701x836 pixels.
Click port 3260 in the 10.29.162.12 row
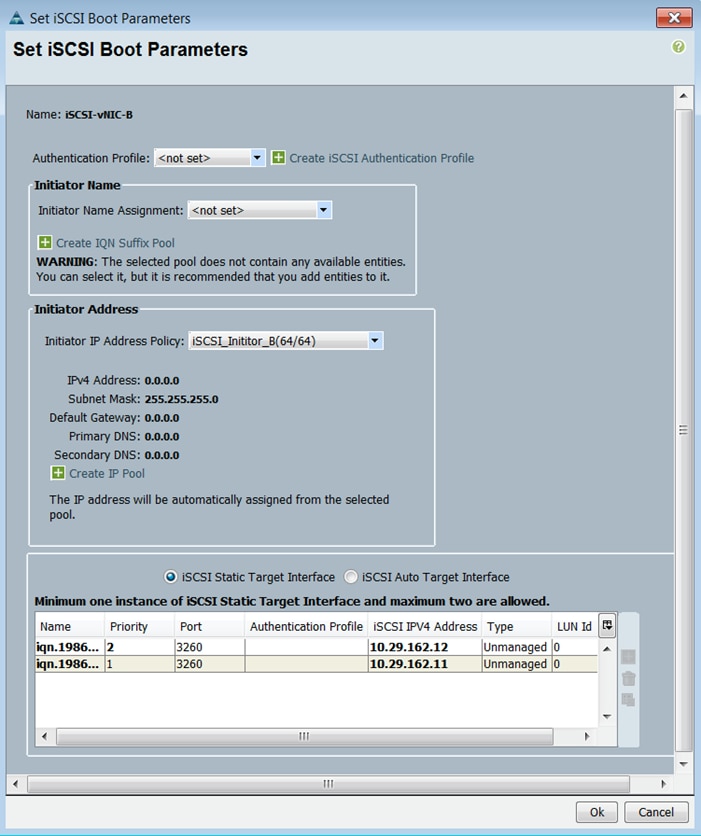(210, 647)
